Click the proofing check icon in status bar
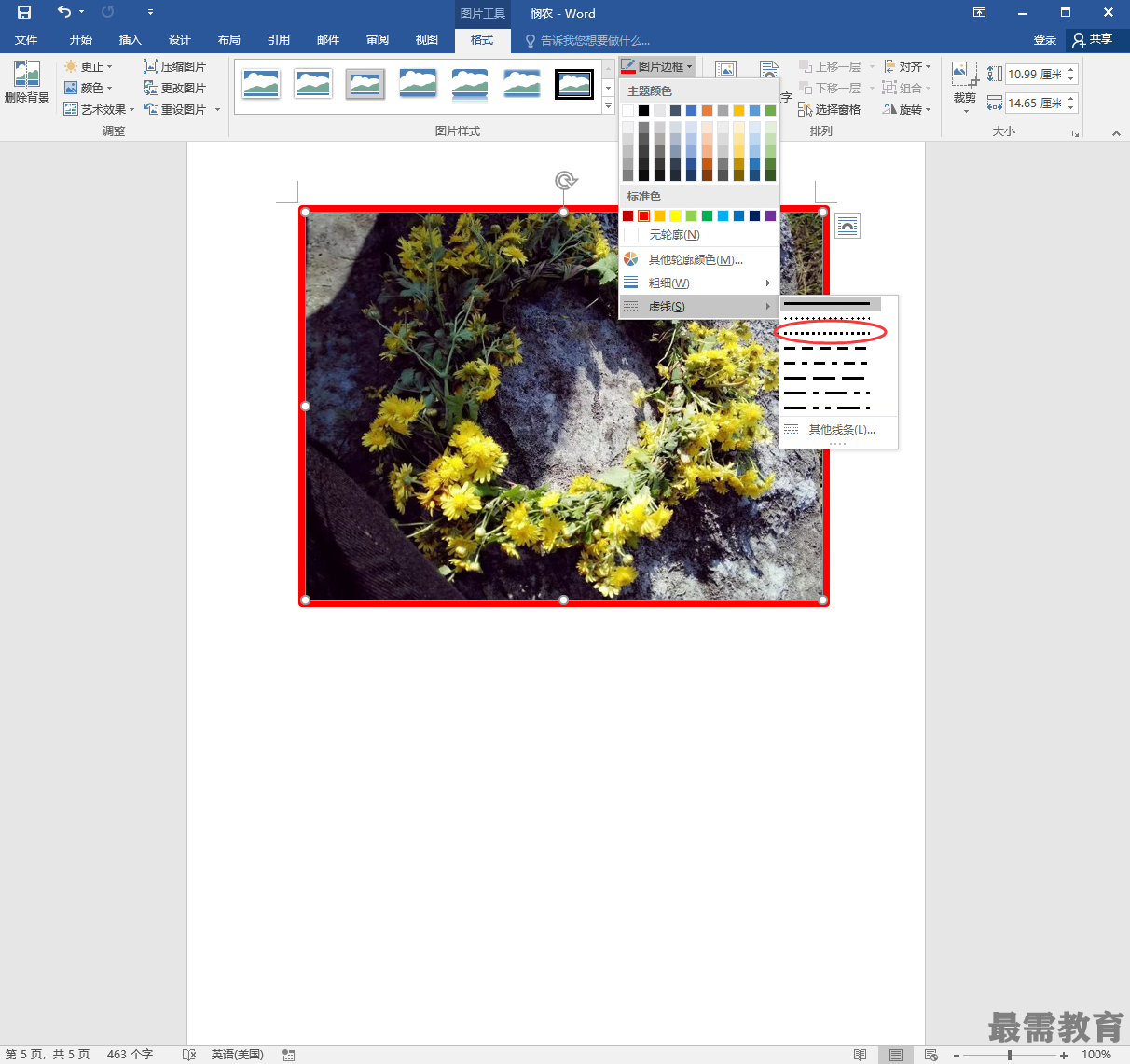The image size is (1130, 1064). click(x=189, y=1055)
